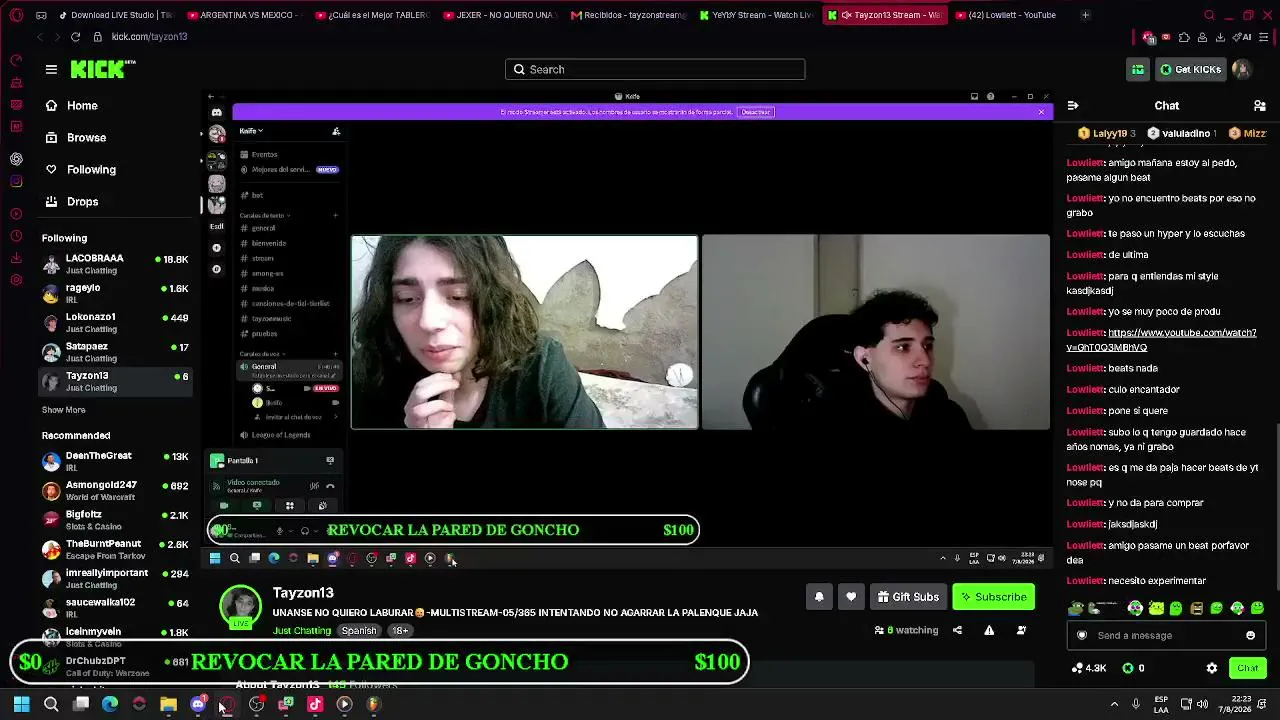Viewport: 1280px width, 720px height.
Task: Open Asmongold247 recommended channel
Action: [116, 491]
